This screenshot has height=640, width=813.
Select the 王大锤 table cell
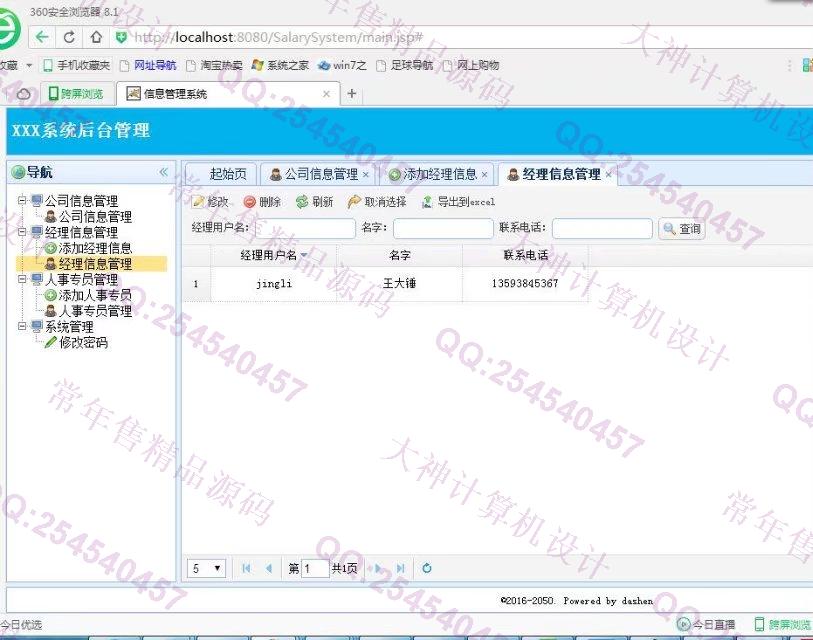pos(400,284)
